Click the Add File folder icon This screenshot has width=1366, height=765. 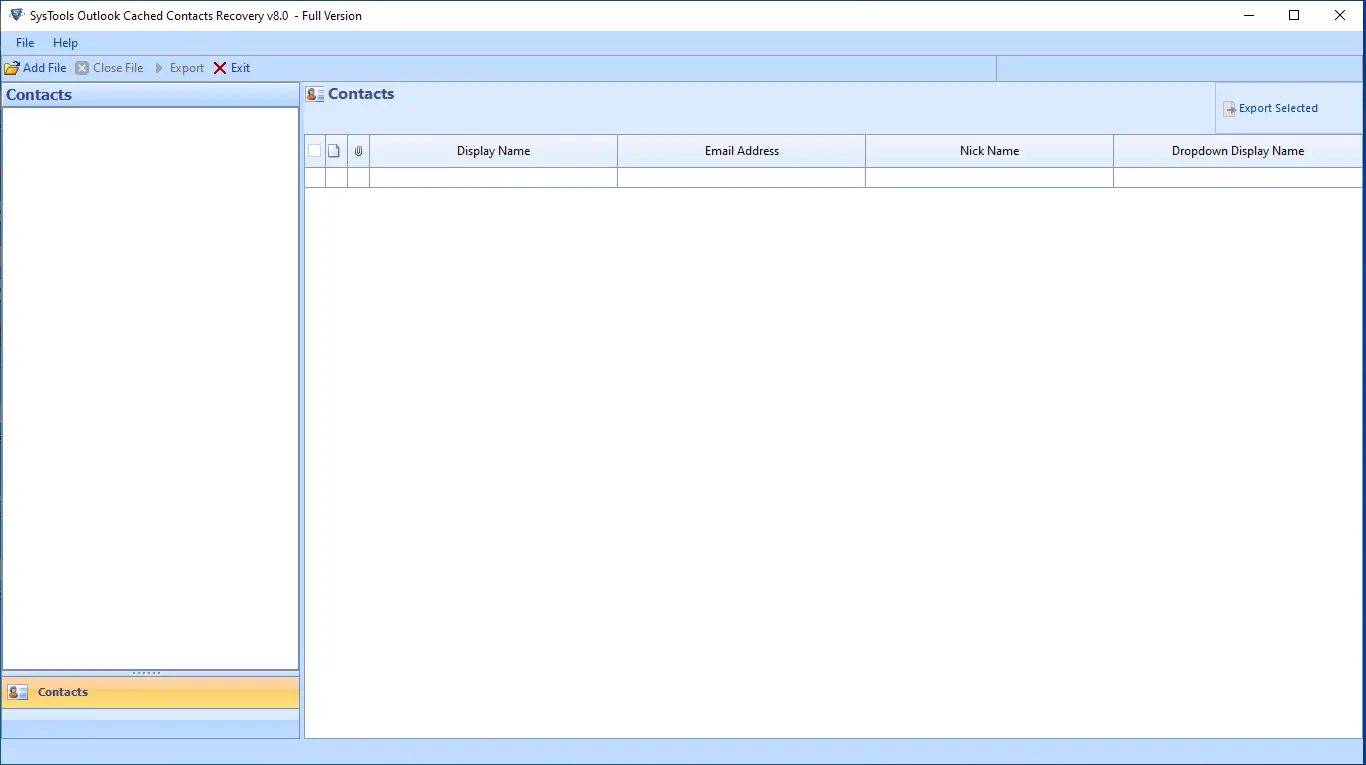12,68
